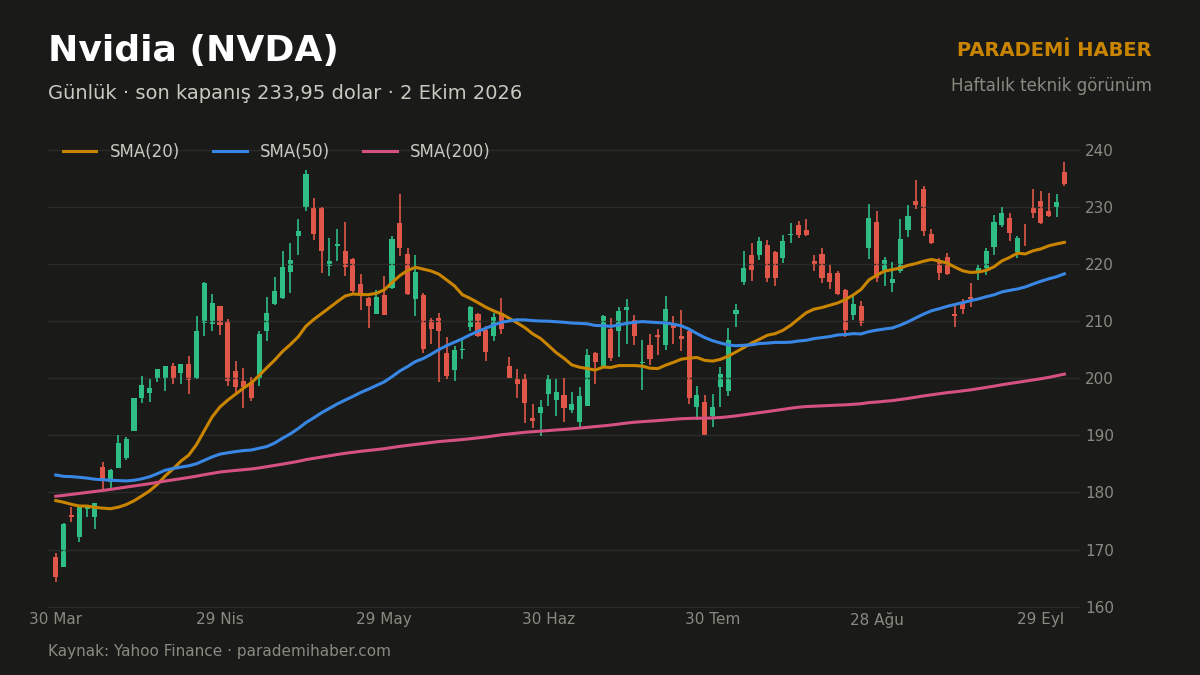Viewport: 1200px width, 675px height.
Task: Click the Haftalık teknik görünüm caption
Action: coord(1051,86)
